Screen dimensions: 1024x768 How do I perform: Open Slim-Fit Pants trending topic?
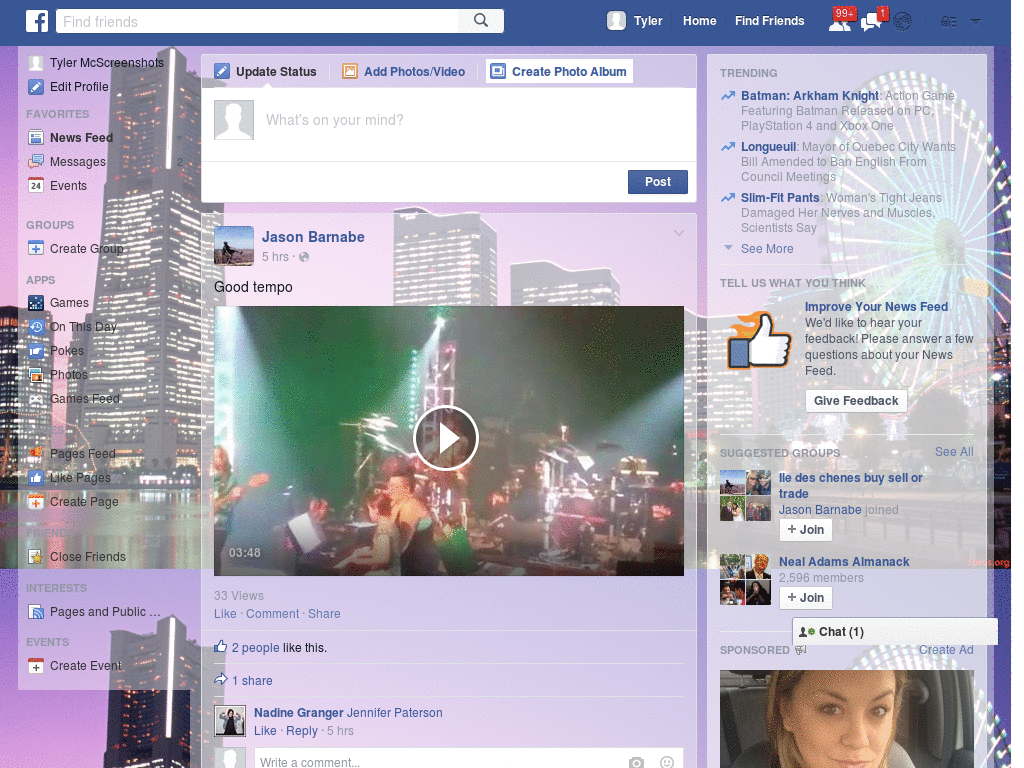[780, 198]
